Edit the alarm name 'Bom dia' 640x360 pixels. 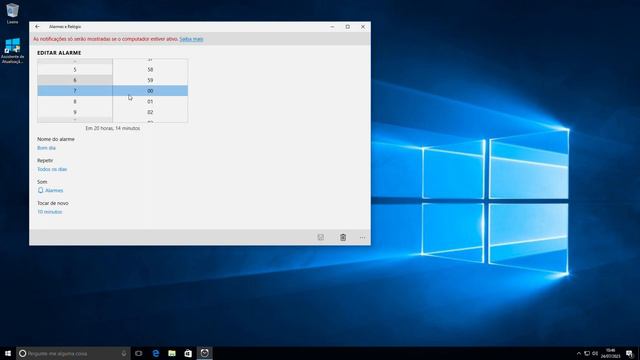(47, 148)
